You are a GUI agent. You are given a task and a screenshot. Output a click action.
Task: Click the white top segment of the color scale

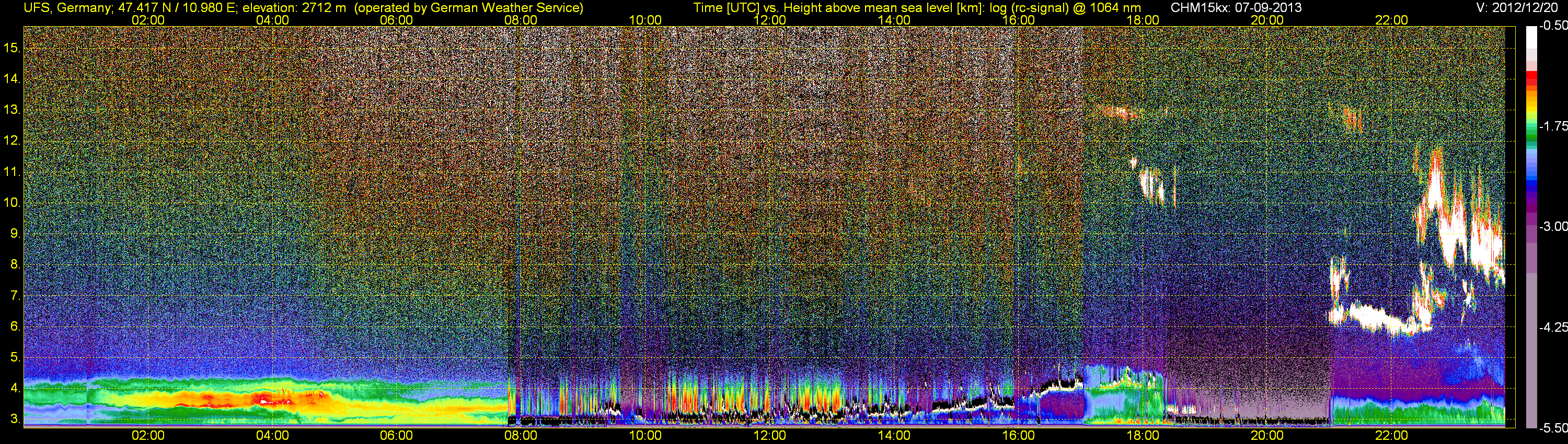pos(1531,37)
